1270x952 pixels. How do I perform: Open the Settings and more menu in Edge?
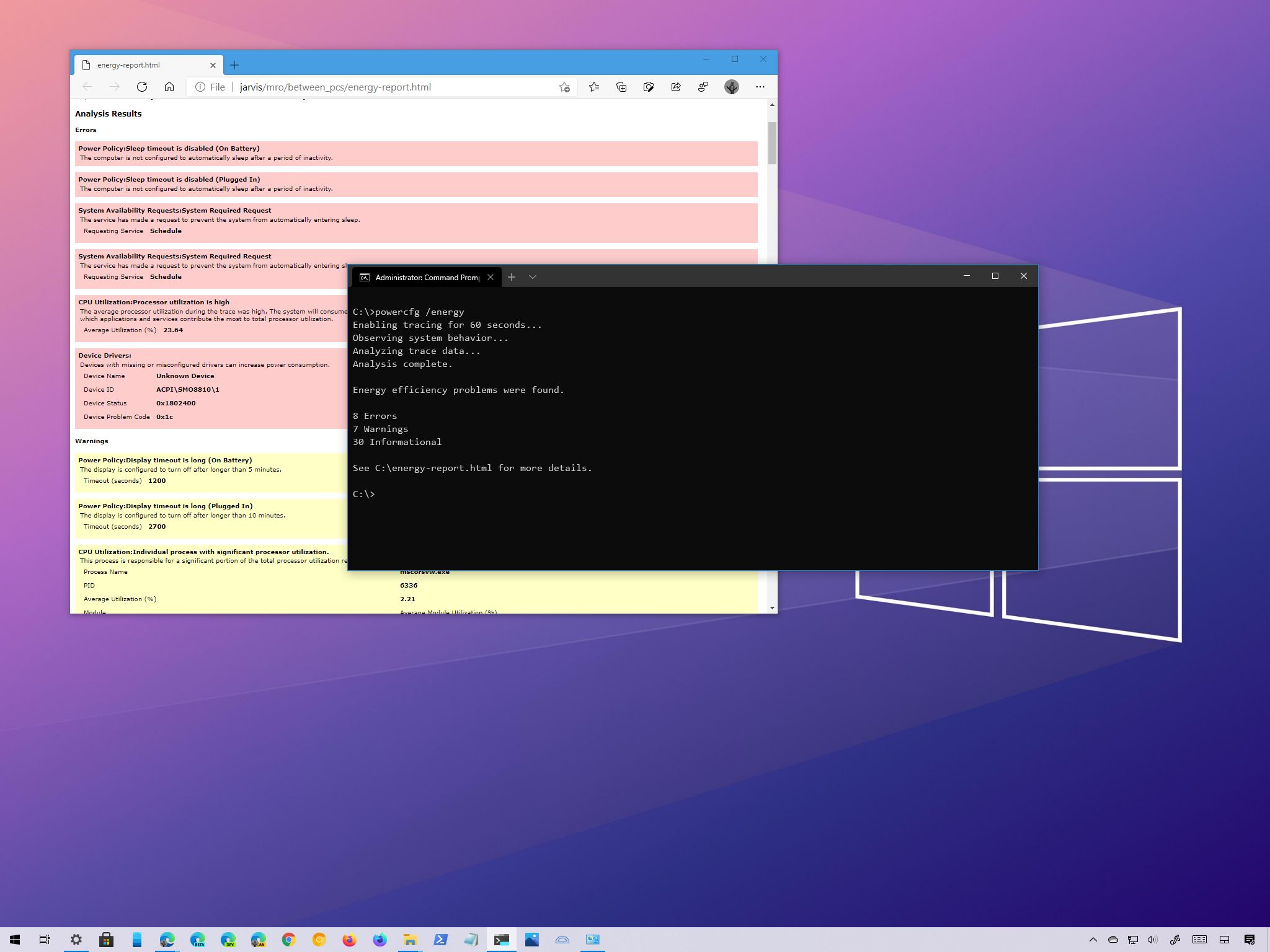[760, 87]
